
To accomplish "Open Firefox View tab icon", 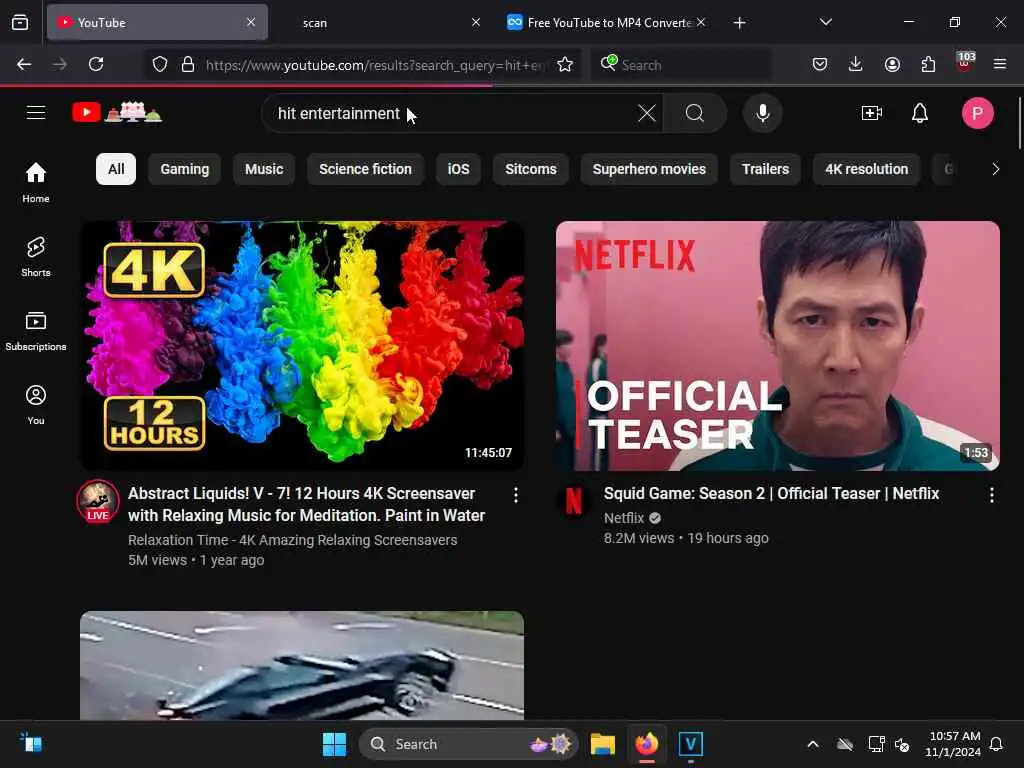I will tap(20, 22).
